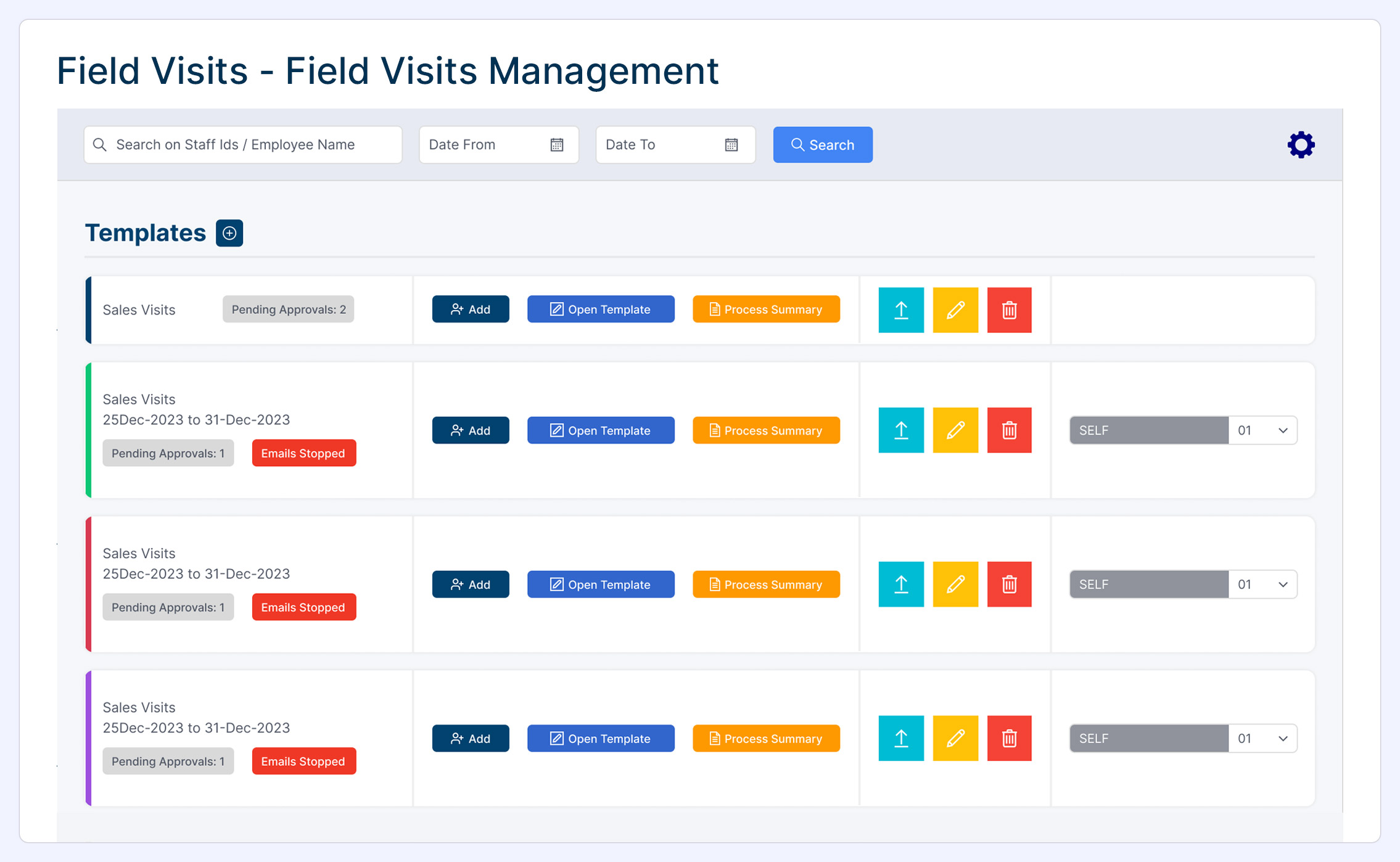1400x862 pixels.
Task: View Process Summary in red-bordered row
Action: coord(766,585)
